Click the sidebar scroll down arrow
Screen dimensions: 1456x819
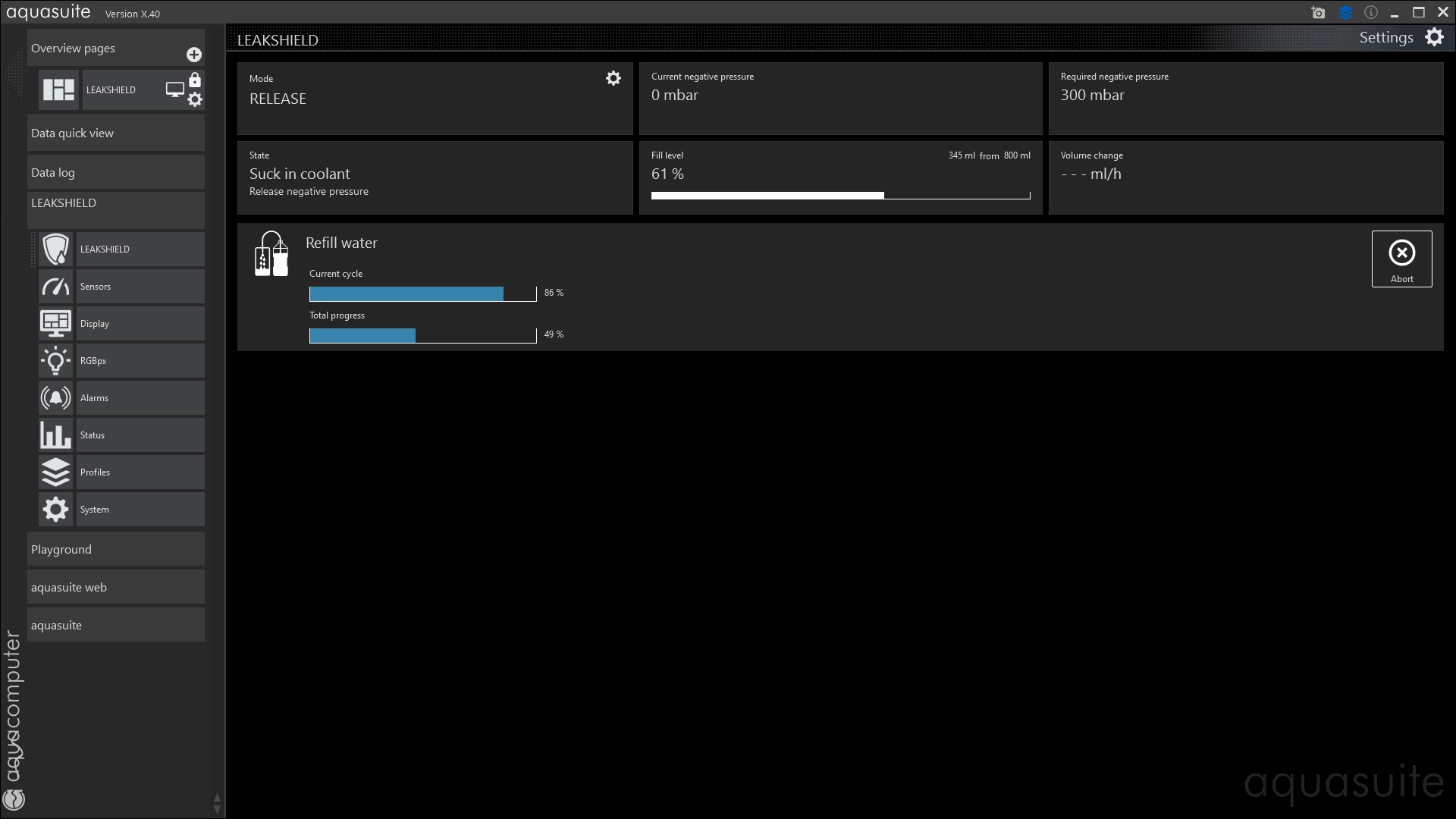pyautogui.click(x=218, y=810)
